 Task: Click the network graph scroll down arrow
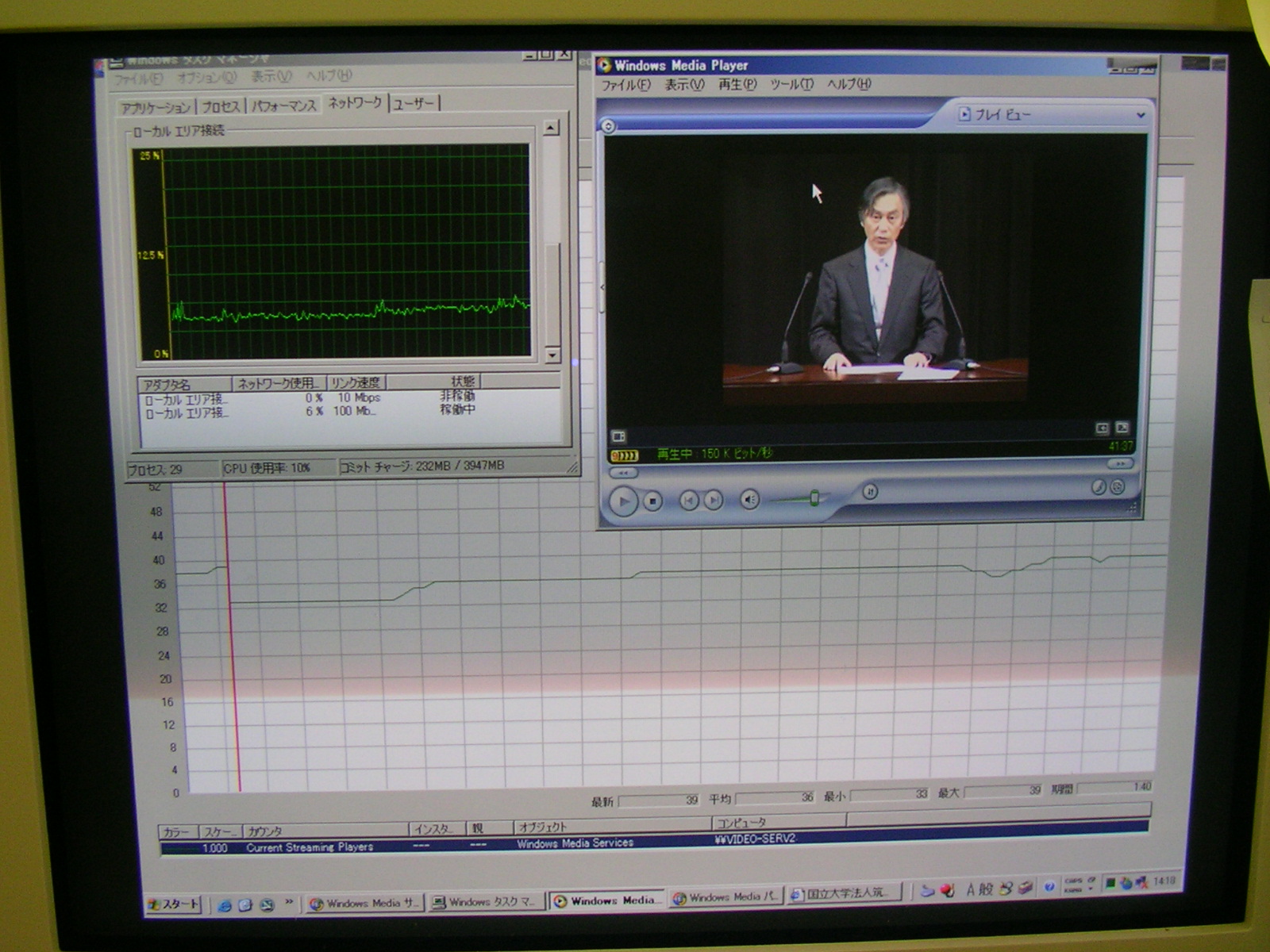click(x=552, y=355)
